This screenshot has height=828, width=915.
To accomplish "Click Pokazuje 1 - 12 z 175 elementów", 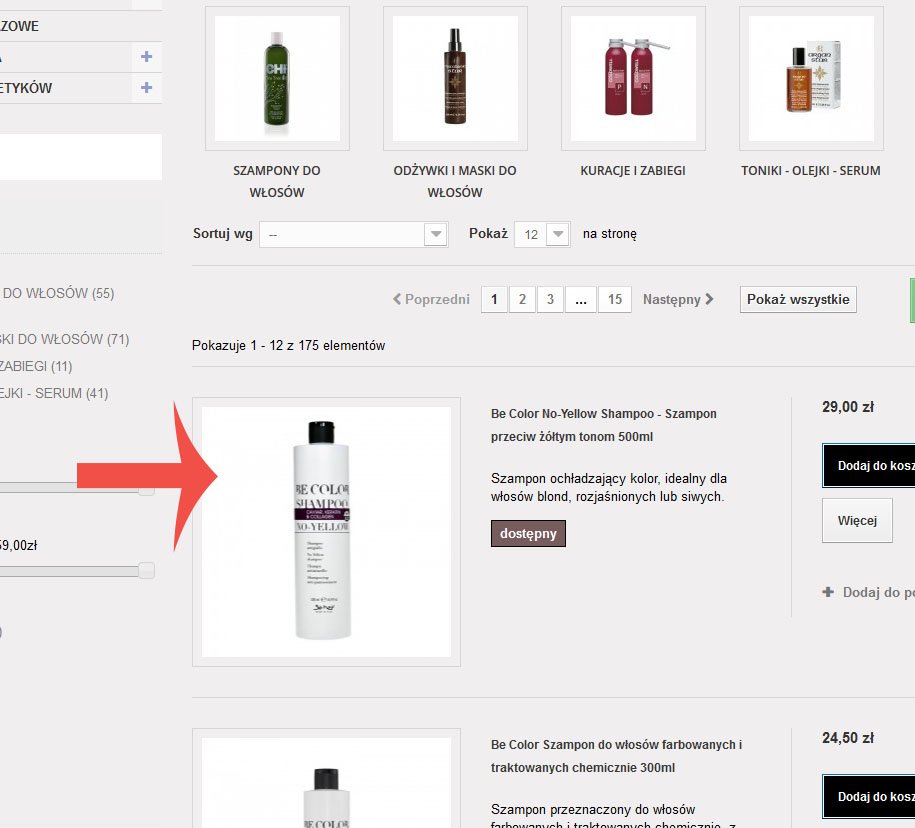I will tap(288, 345).
